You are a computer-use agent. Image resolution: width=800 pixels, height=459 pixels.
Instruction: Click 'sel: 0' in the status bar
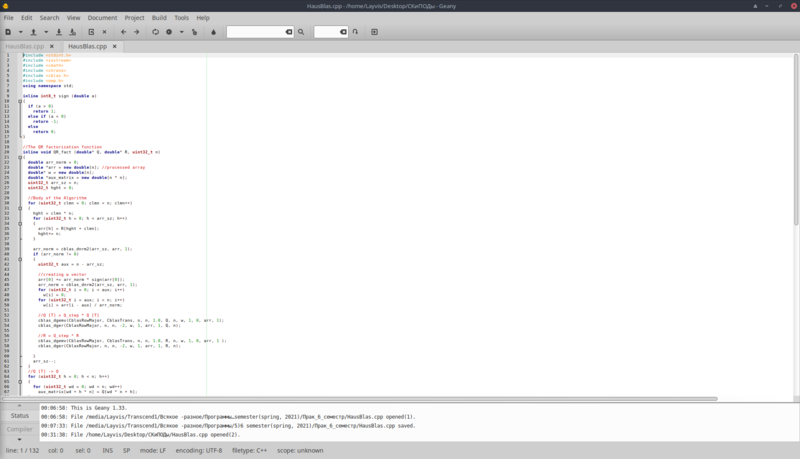click(x=83, y=450)
